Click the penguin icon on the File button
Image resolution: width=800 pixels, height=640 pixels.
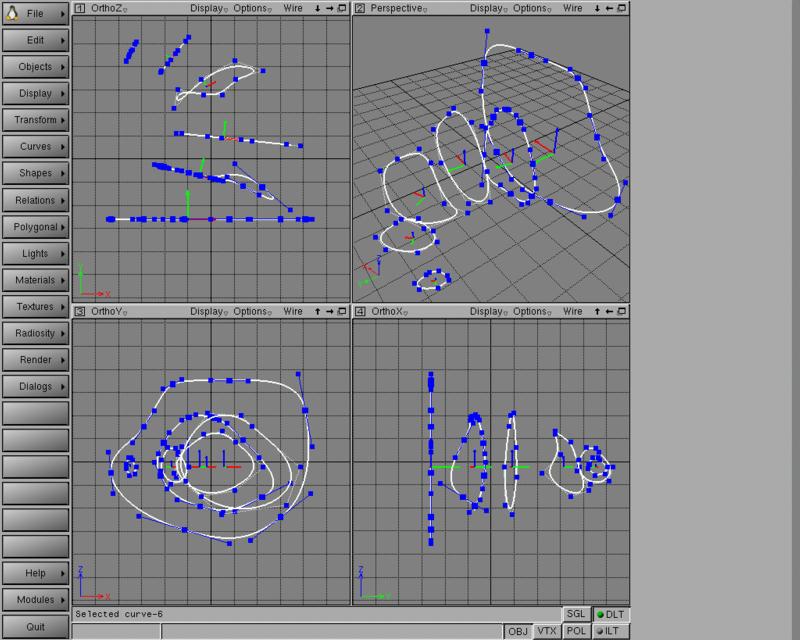point(12,13)
